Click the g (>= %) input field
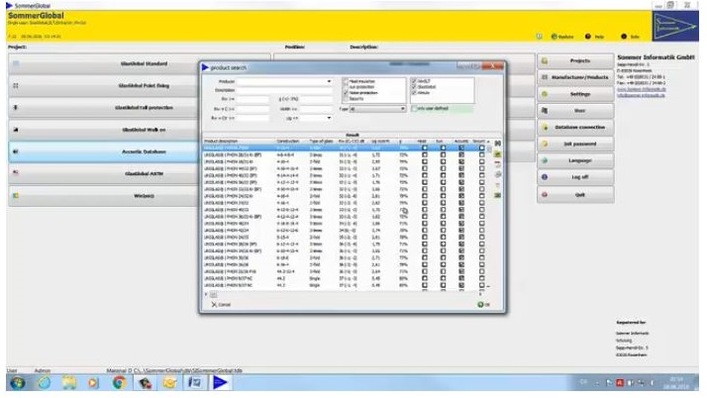Image resolution: width=707 pixels, height=398 pixels. [x=316, y=99]
